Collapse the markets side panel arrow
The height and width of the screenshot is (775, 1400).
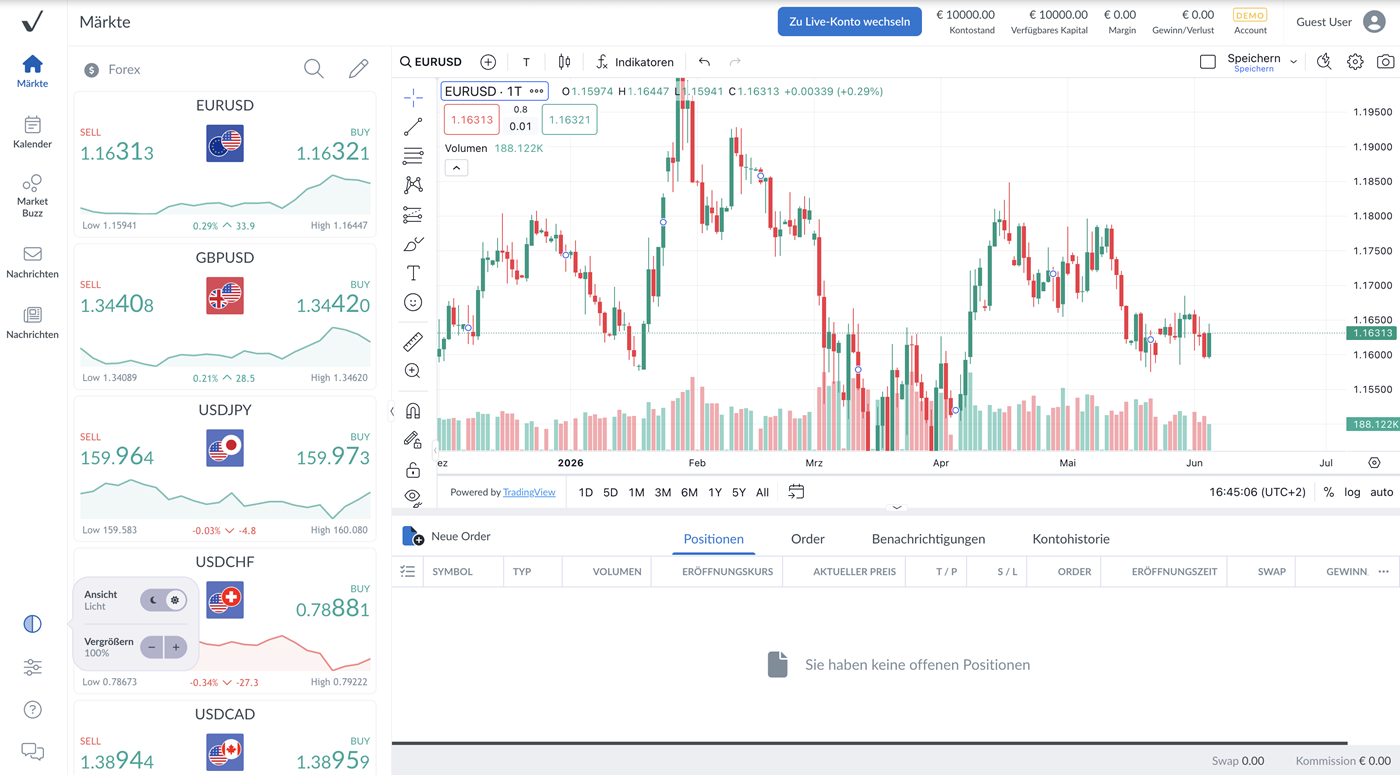[x=392, y=411]
